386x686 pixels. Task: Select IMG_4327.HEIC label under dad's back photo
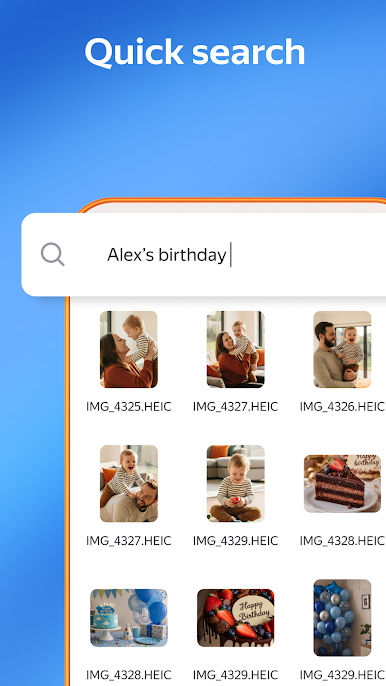point(129,541)
